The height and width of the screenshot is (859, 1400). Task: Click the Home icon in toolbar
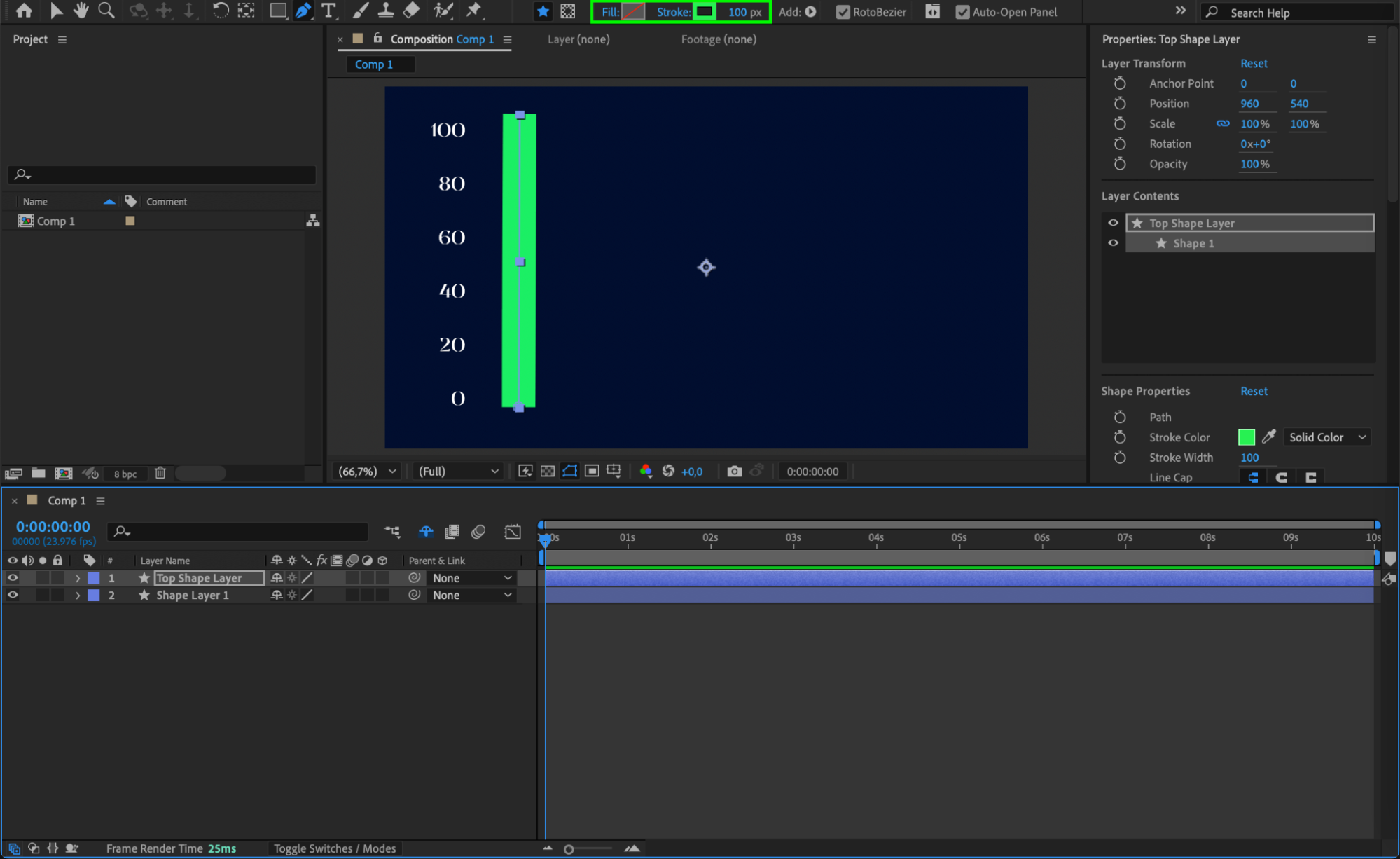(x=24, y=11)
